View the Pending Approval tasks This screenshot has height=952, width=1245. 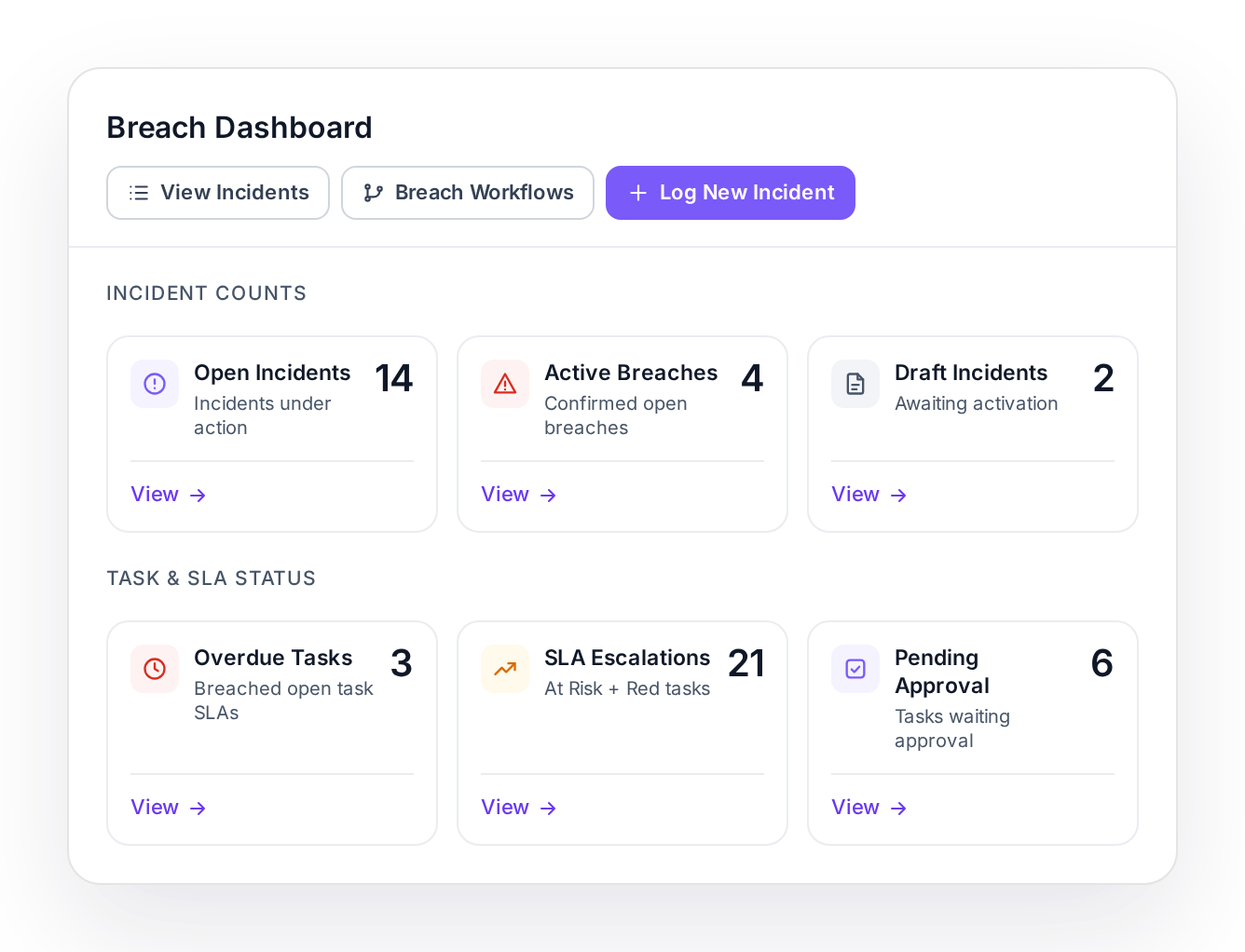(869, 808)
